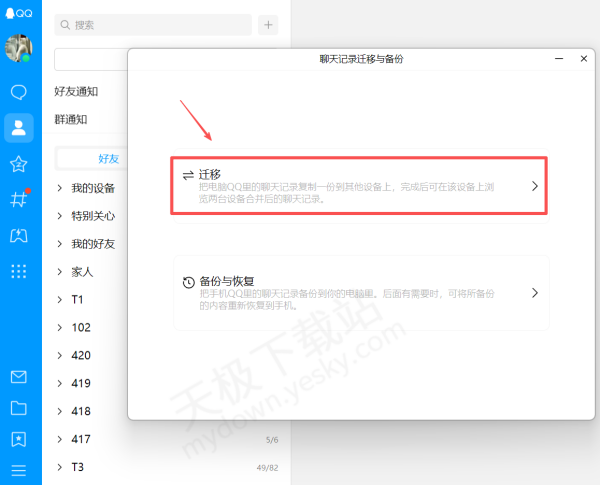Click the plus button beside search
The height and width of the screenshot is (485, 600).
coord(268,25)
